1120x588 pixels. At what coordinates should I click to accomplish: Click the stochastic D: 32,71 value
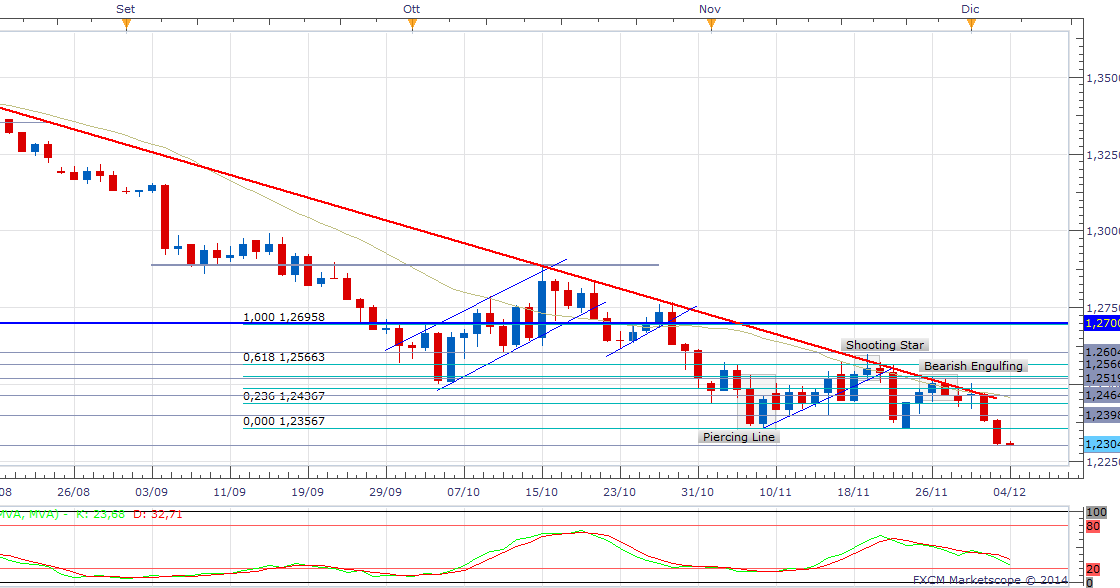pos(157,514)
